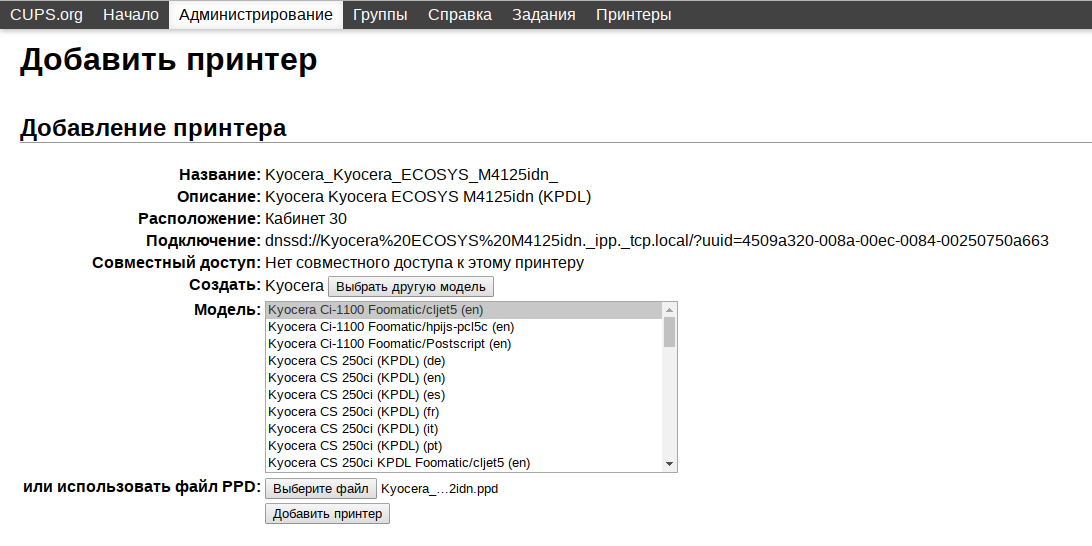Open the Администрирование tab
The width and height of the screenshot is (1092, 546).
[x=256, y=15]
